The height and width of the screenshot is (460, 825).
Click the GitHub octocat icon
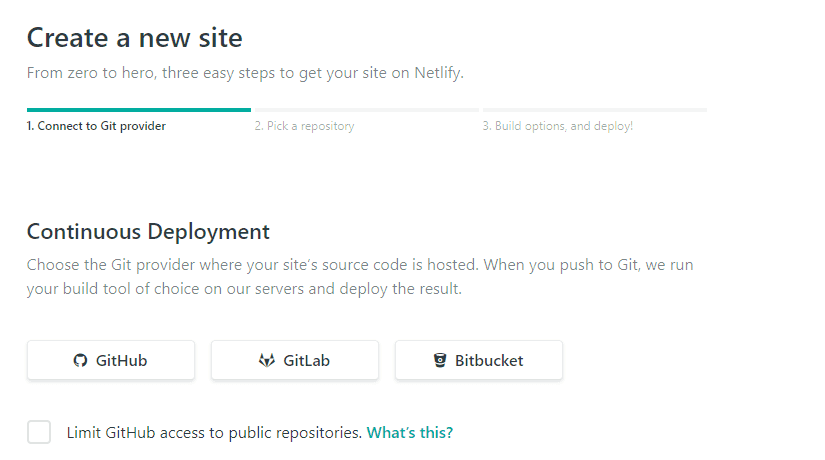80,361
